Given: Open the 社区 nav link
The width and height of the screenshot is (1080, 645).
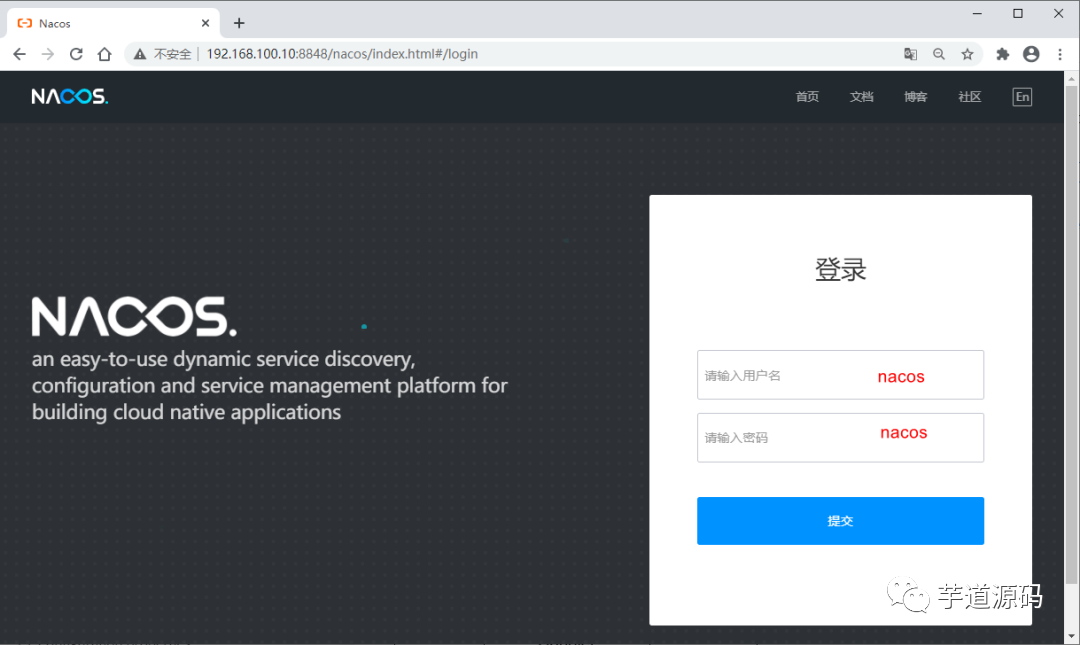Looking at the screenshot, I should coord(970,96).
